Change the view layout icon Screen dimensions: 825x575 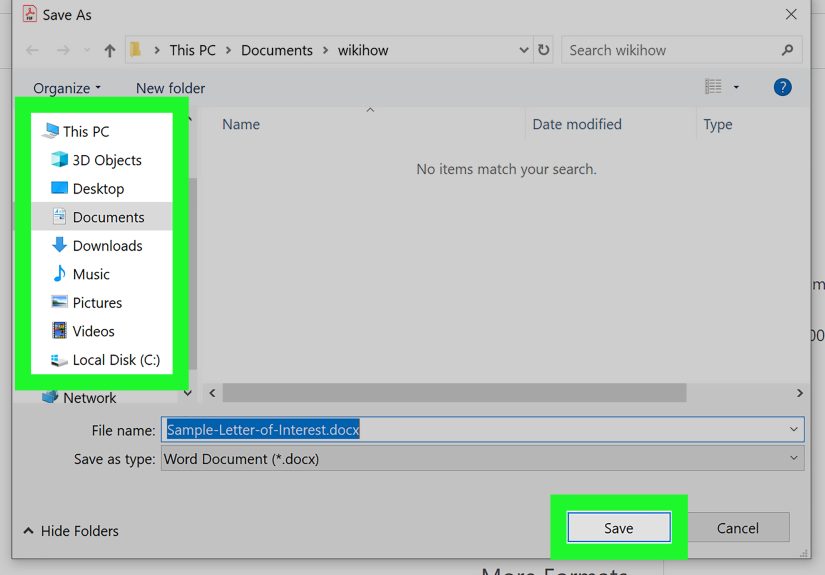click(x=713, y=86)
